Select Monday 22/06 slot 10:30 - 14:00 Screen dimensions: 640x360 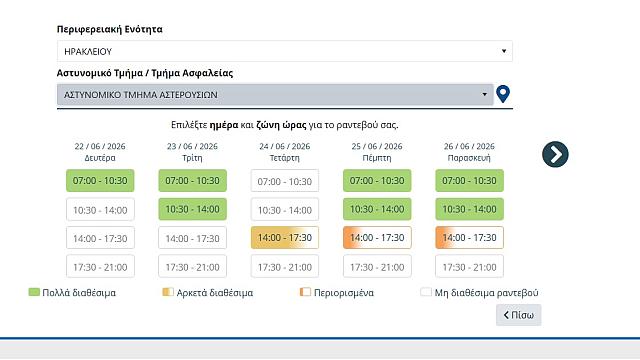[x=100, y=209]
